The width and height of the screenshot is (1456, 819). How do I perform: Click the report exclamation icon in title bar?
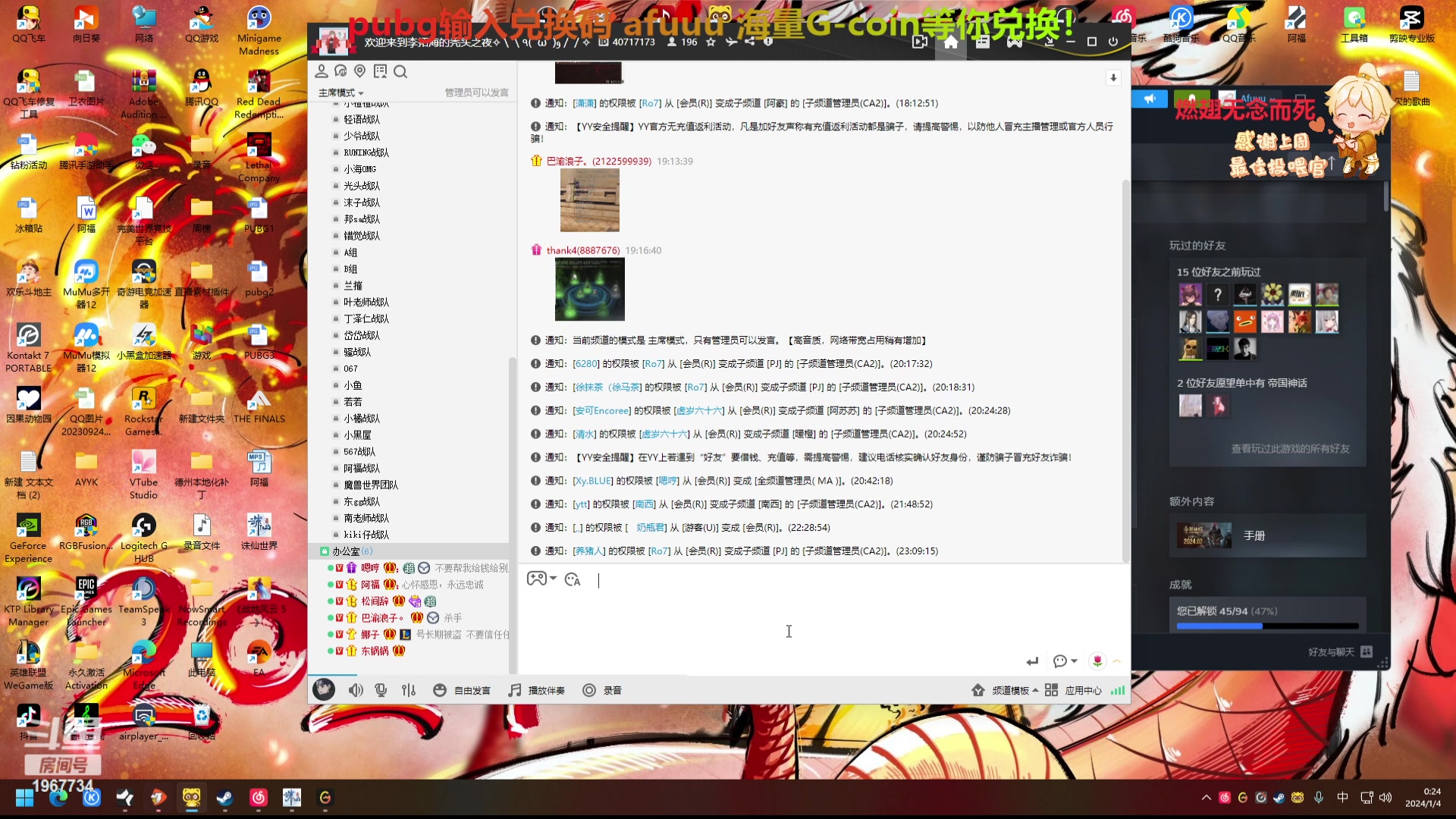[768, 42]
